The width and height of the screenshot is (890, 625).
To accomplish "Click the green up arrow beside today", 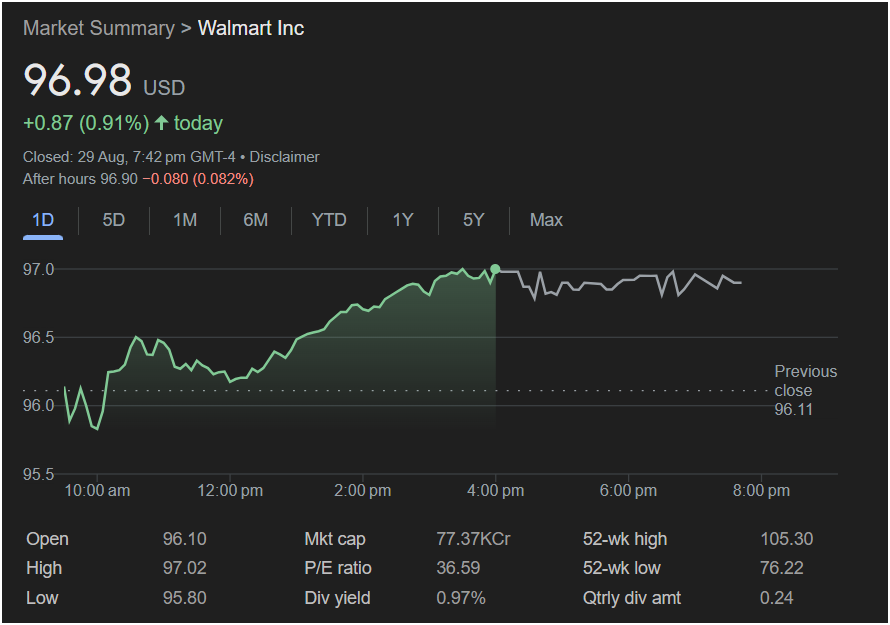I will pyautogui.click(x=162, y=123).
